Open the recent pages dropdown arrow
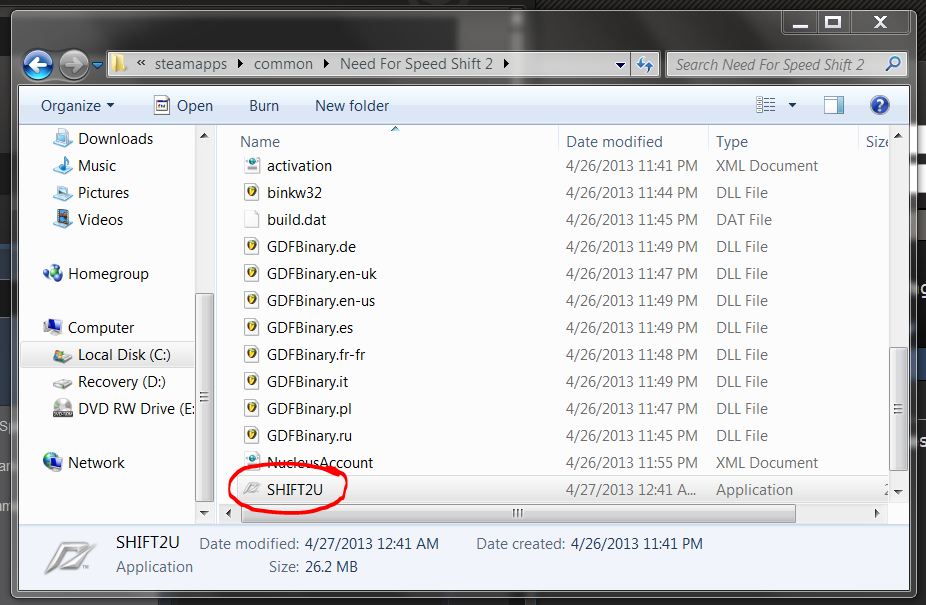Viewport: 926px width, 605px height. (97, 65)
